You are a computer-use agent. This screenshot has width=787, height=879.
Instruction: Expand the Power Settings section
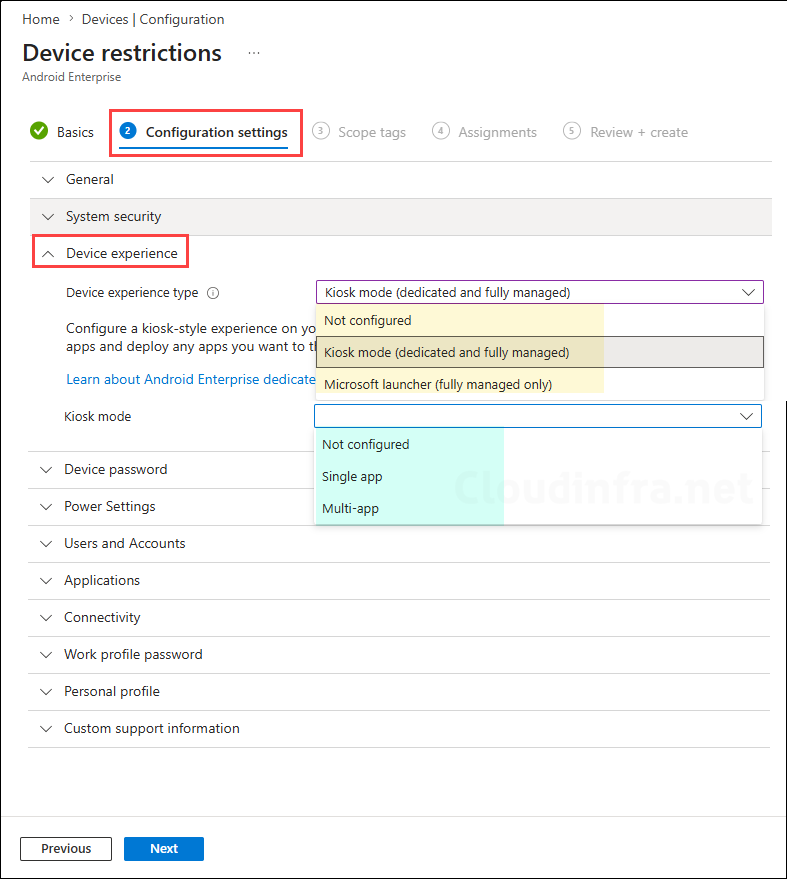(399, 506)
